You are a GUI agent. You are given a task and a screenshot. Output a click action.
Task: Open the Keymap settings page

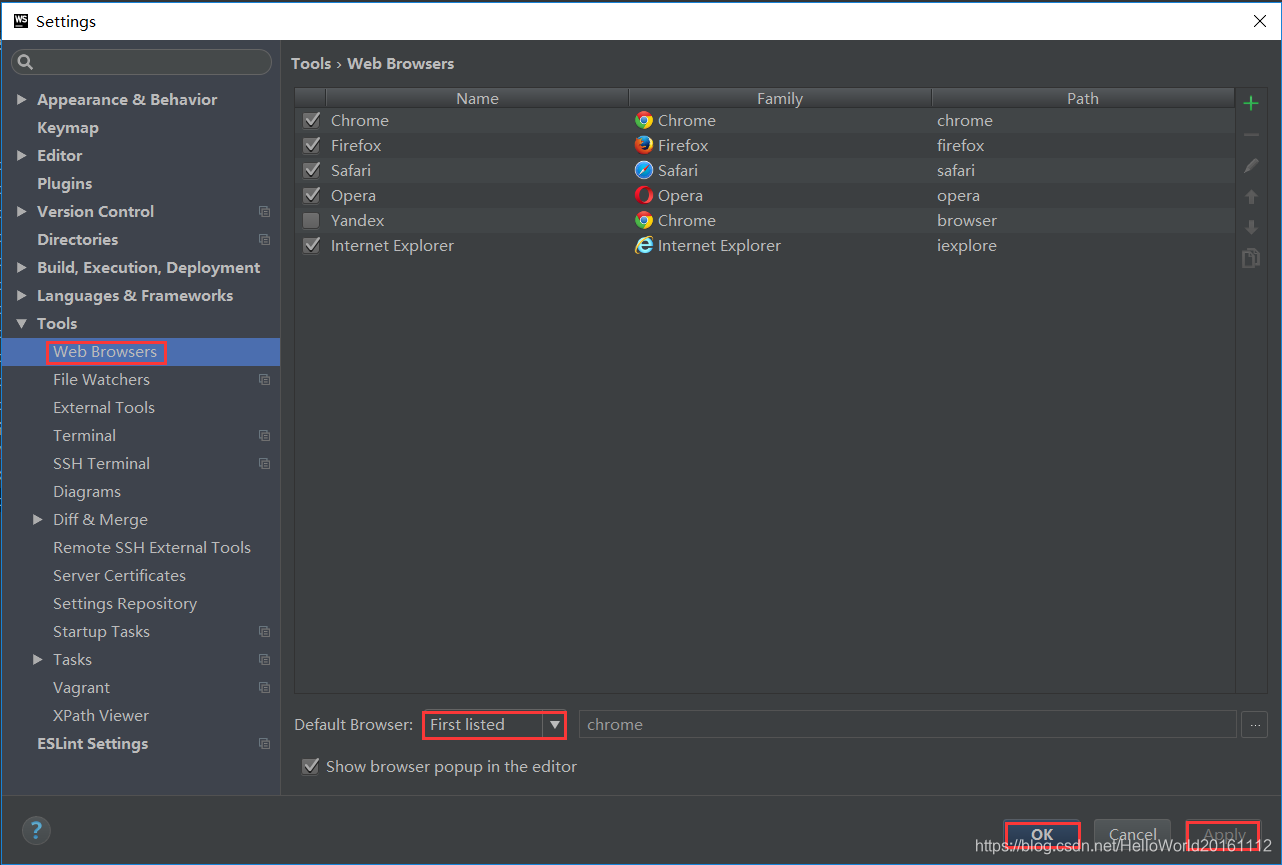(x=68, y=128)
